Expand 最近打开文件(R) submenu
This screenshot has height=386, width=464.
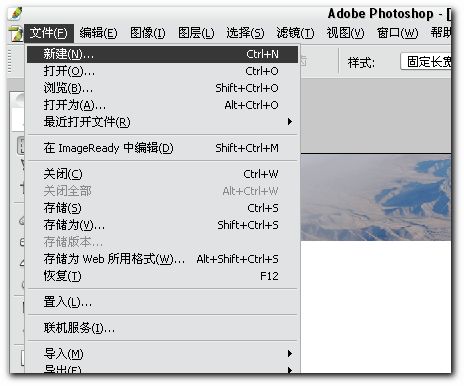[162, 122]
